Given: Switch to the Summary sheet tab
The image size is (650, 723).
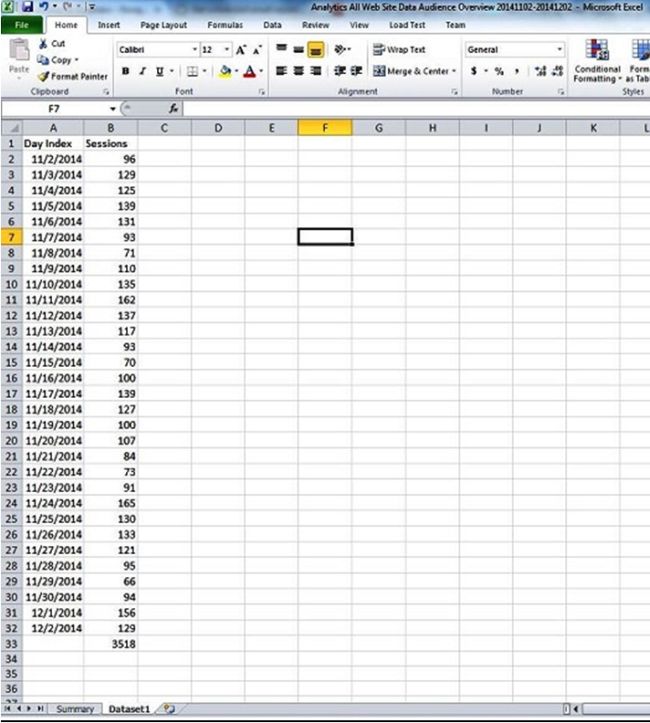Looking at the screenshot, I should [75, 709].
